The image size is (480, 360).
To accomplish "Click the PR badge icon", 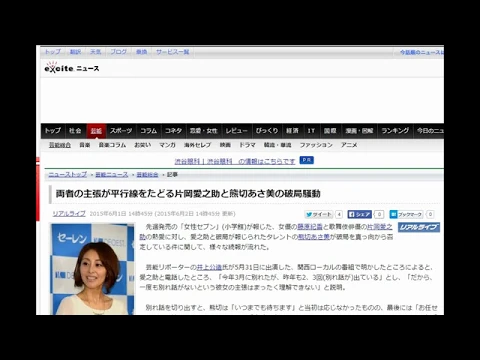I will point(307,160).
